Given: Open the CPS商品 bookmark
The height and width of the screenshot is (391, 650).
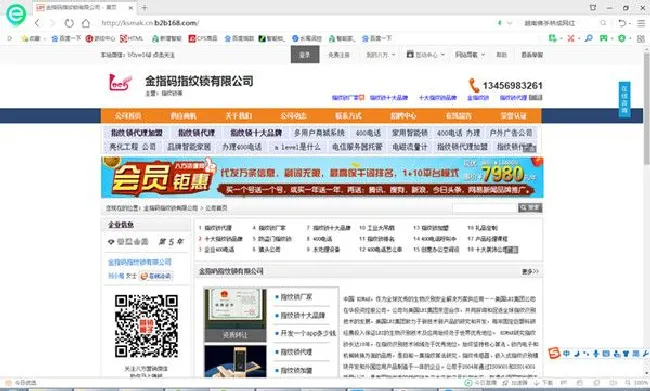Looking at the screenshot, I should click(203, 39).
